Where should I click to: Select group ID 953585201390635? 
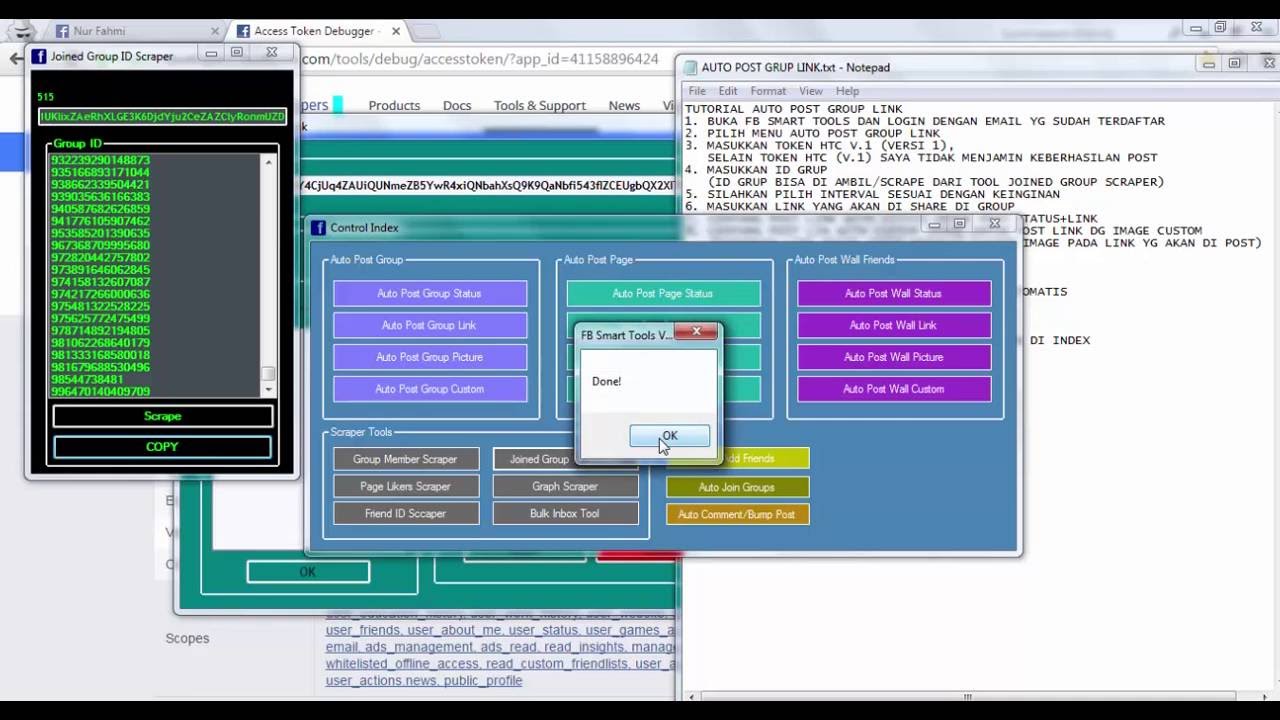tap(100, 233)
